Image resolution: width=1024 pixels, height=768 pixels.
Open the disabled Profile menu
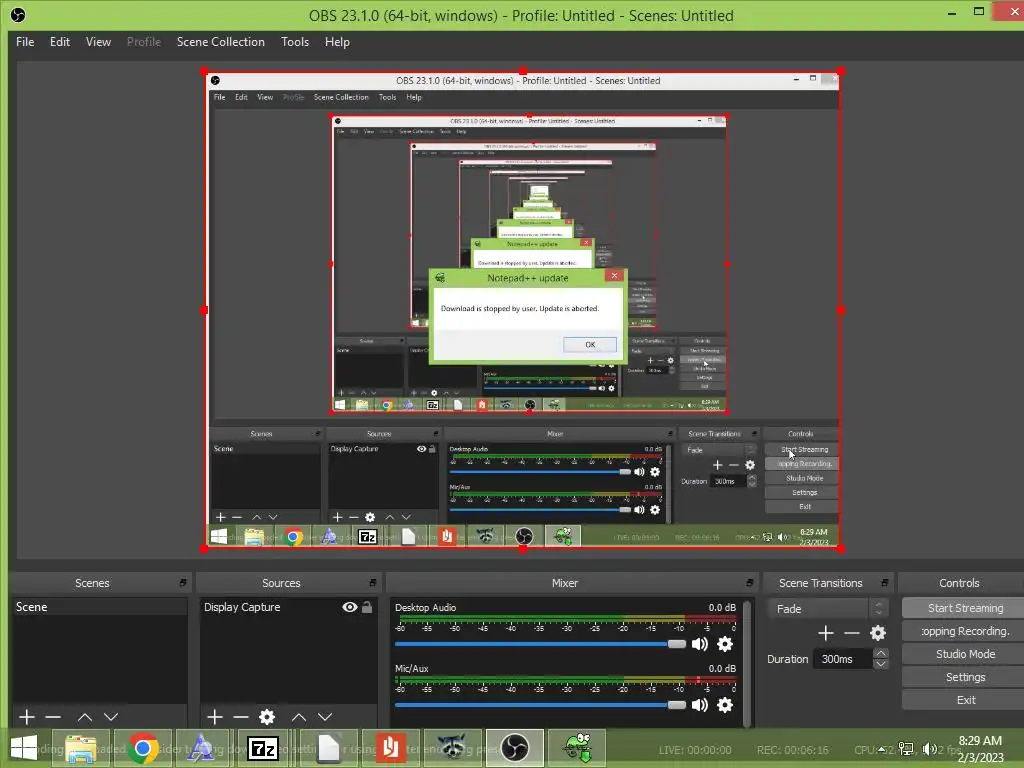[144, 42]
